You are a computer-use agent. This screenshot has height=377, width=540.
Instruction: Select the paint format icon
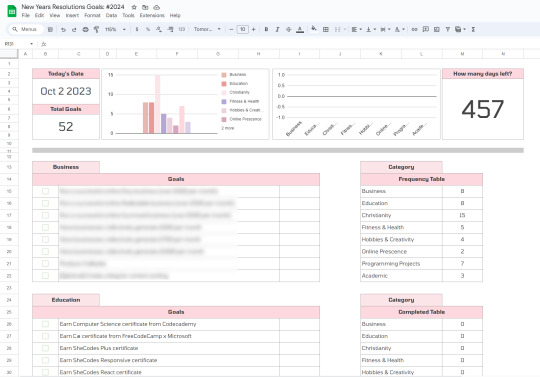(96, 30)
